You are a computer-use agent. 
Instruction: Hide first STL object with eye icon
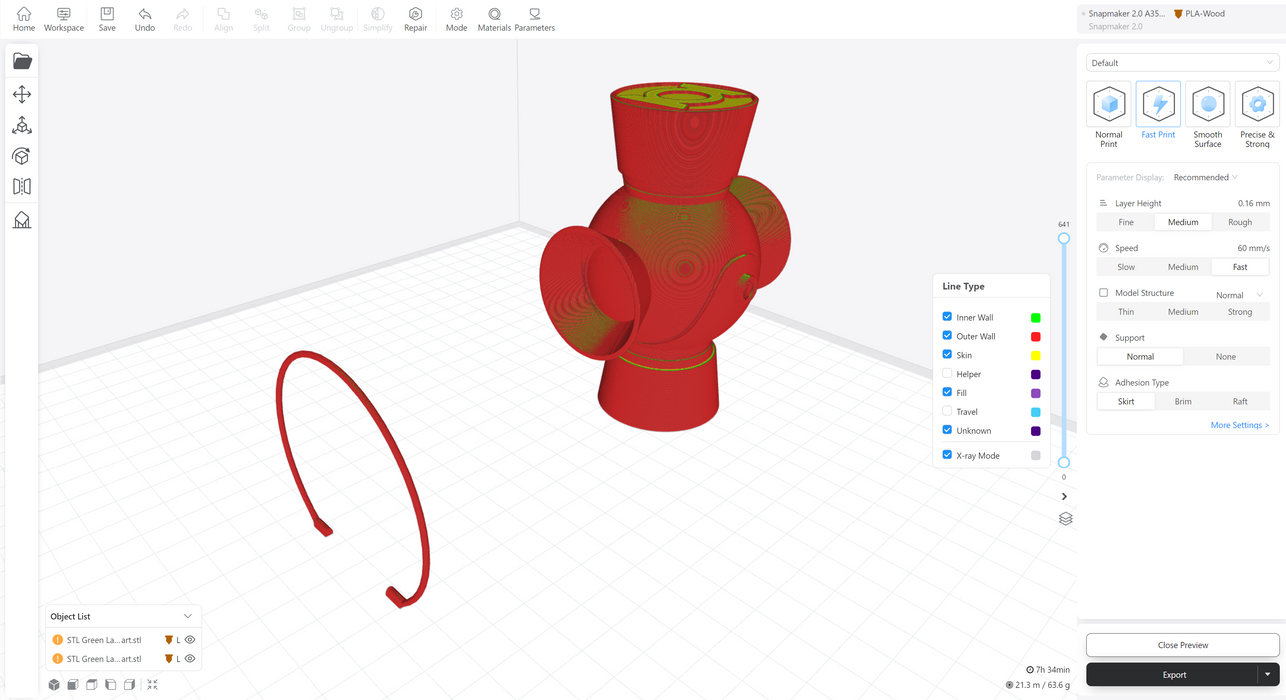(190, 640)
